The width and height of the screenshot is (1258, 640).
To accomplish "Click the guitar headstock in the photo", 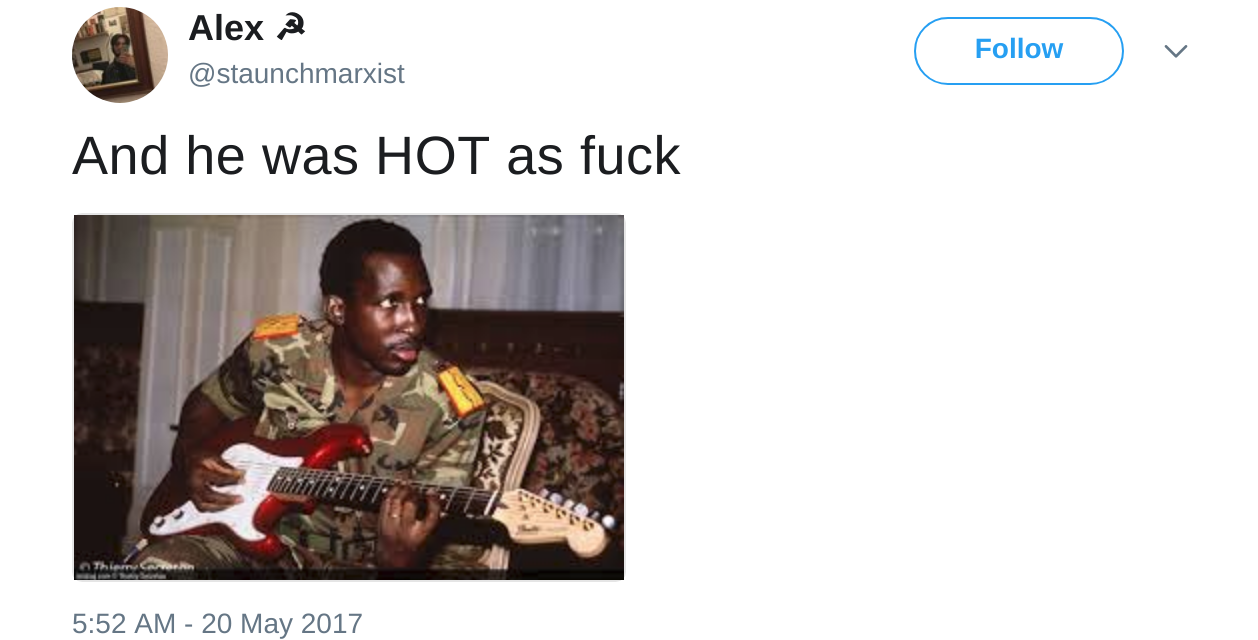I will click(x=560, y=520).
